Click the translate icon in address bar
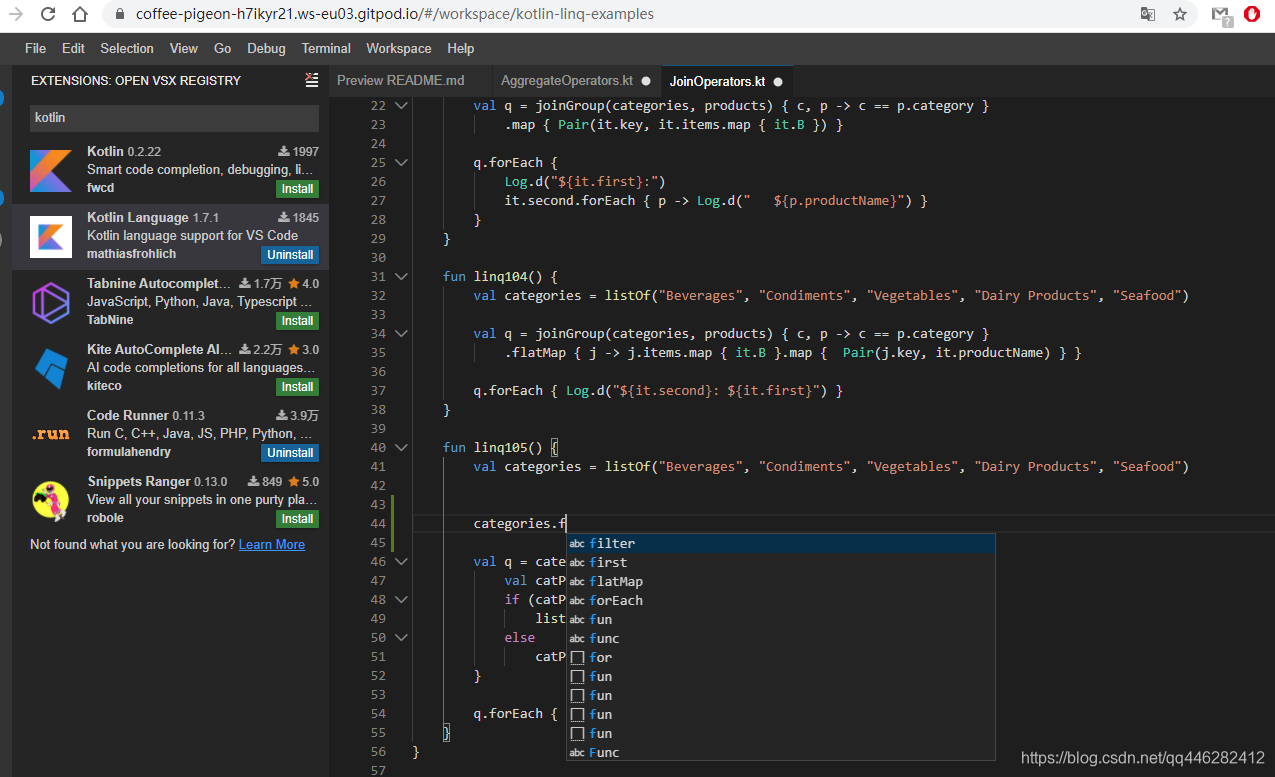This screenshot has height=777, width=1275. pos(1148,14)
